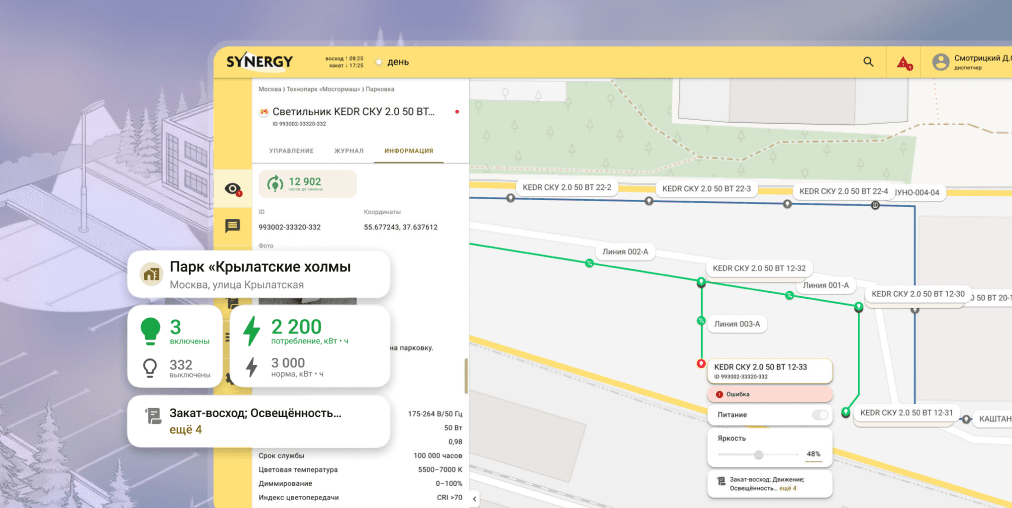
Task: Click the gray pin next to КАШТАН
Action: coord(966,419)
